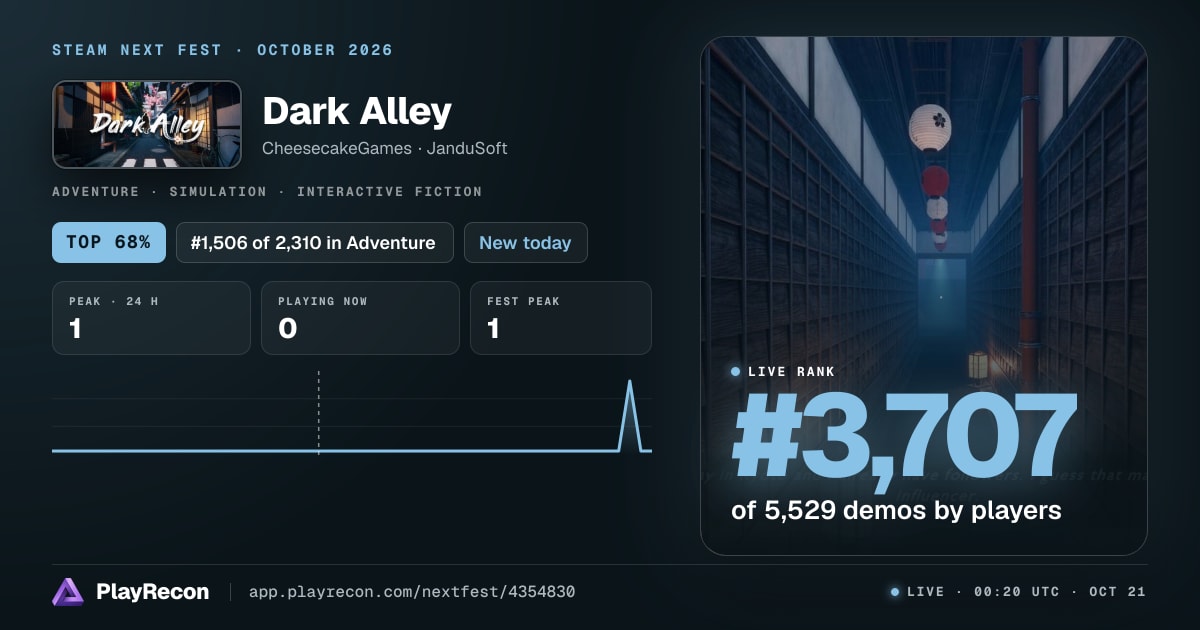
Task: Click the live indicator dot in the footer
Action: (895, 592)
